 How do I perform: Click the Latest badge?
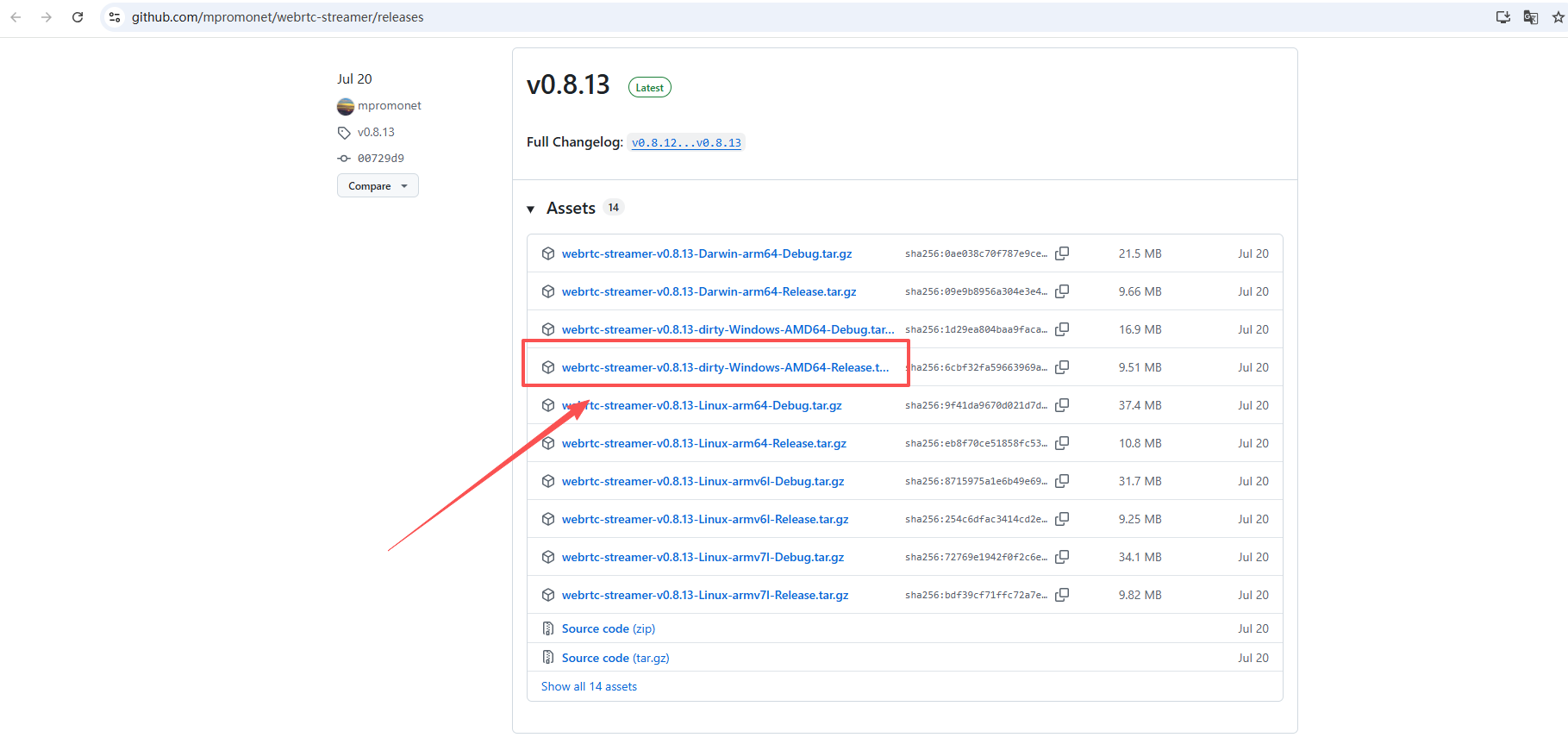650,87
